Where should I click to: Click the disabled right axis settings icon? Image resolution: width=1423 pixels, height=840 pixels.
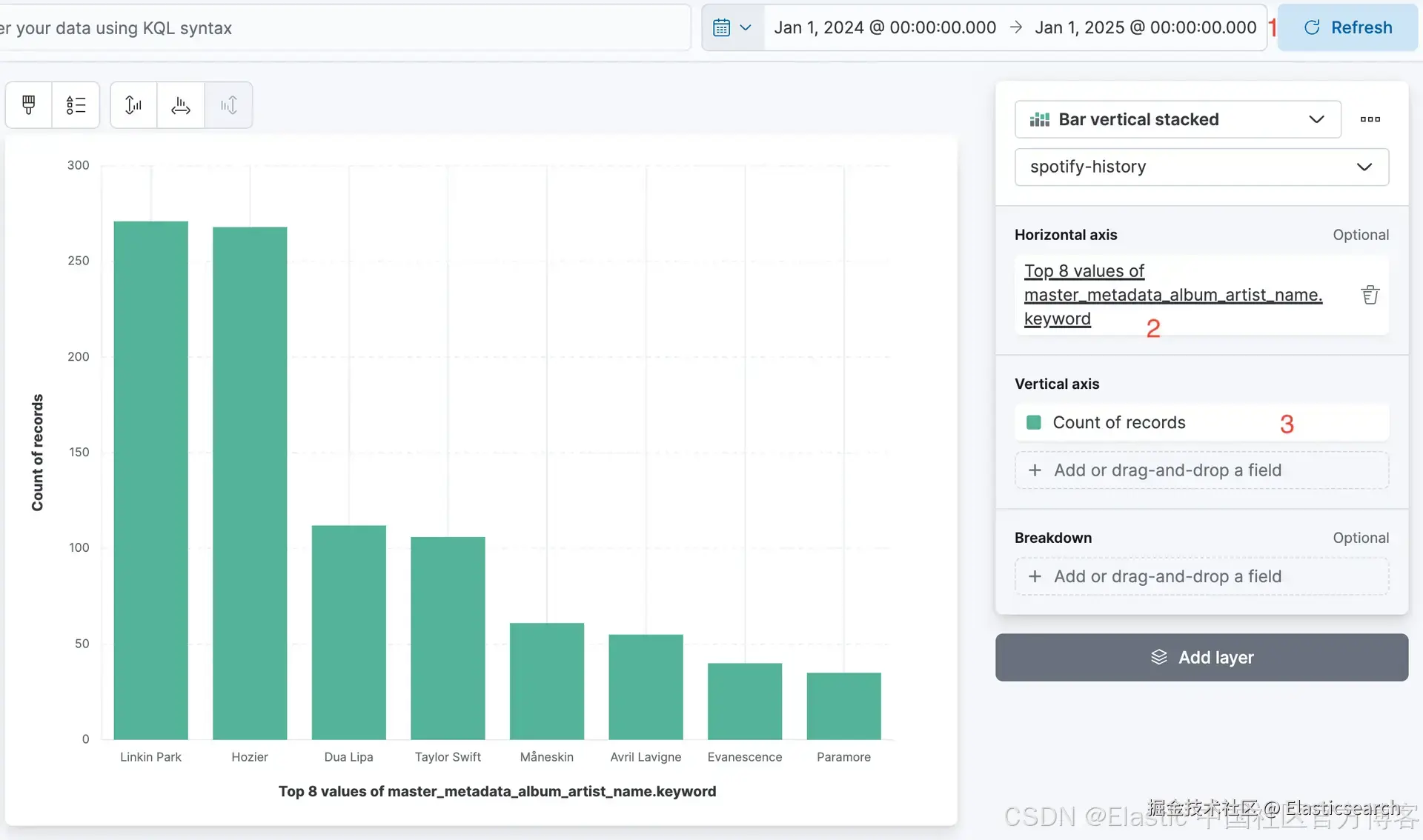point(228,105)
